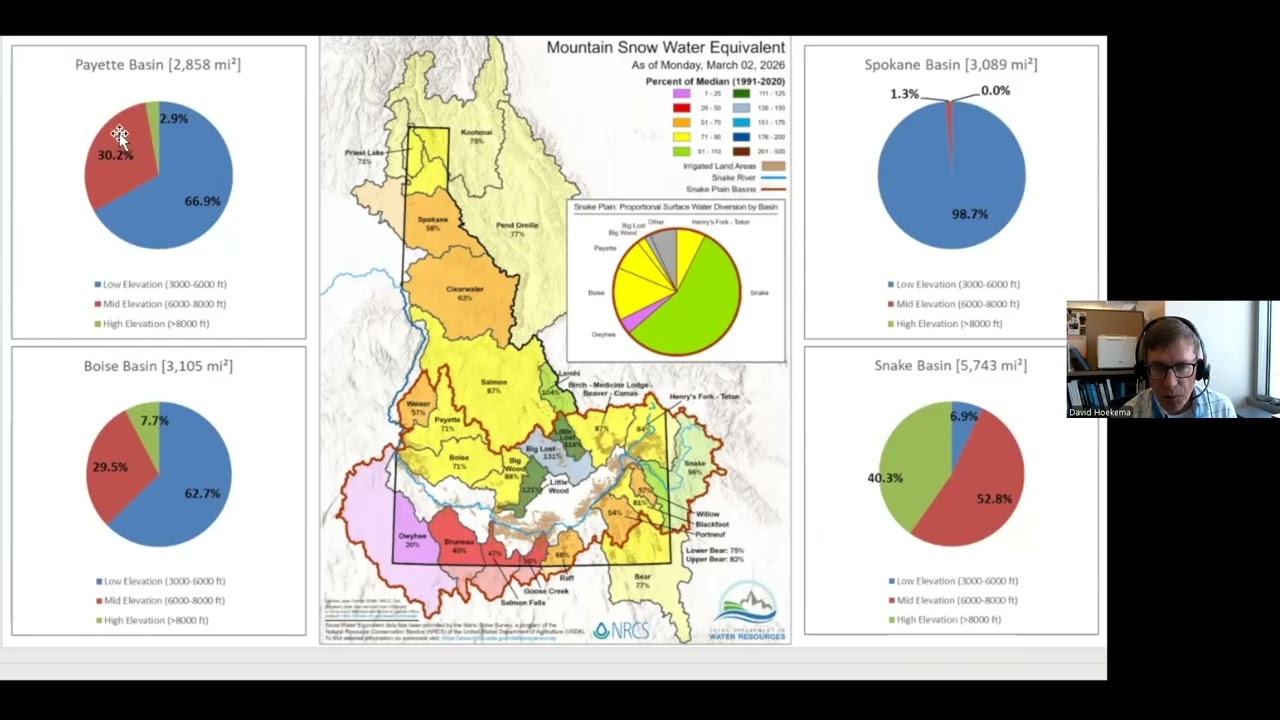Click the Lower Bear: 75% map annotation
The height and width of the screenshot is (720, 1280).
715,550
